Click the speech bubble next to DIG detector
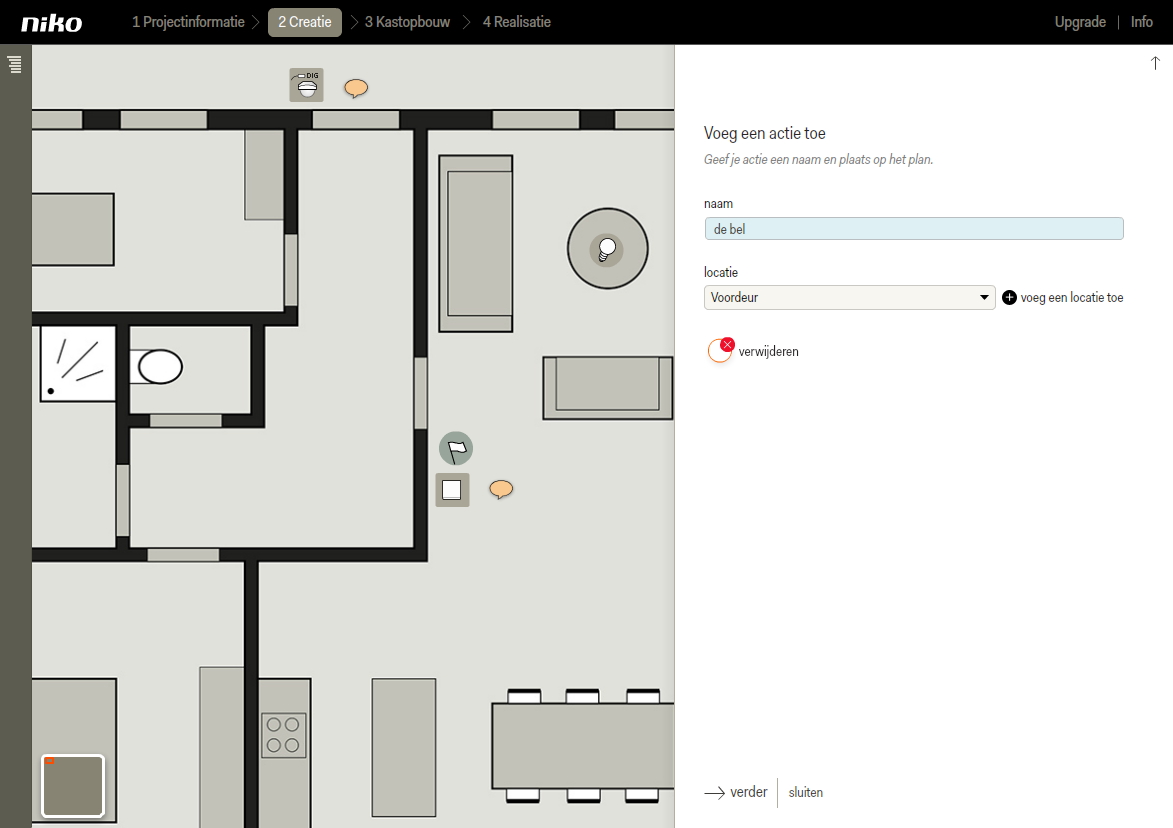Viewport: 1173px width, 828px height. point(356,88)
